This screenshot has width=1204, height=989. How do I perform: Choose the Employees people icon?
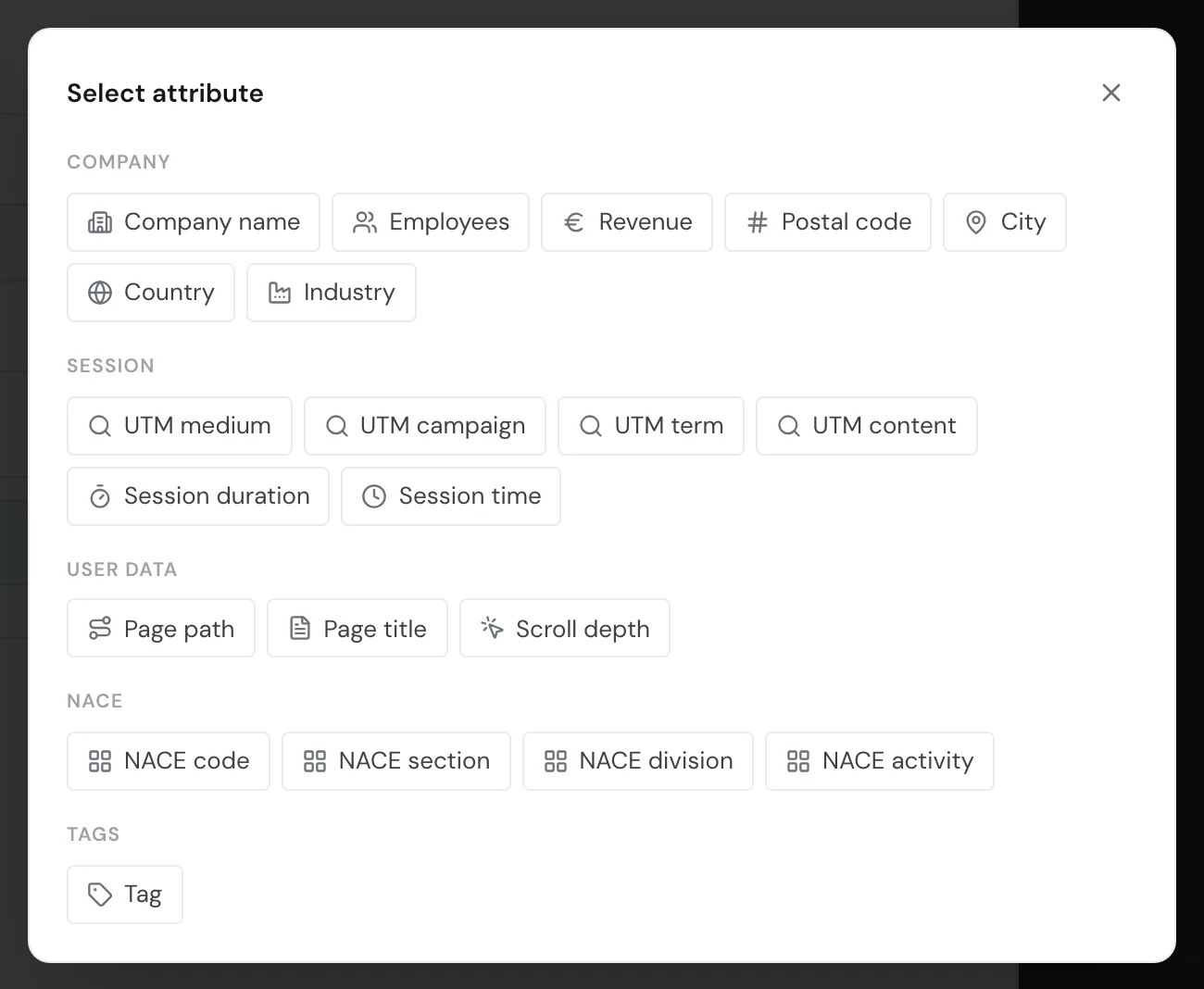(x=365, y=222)
